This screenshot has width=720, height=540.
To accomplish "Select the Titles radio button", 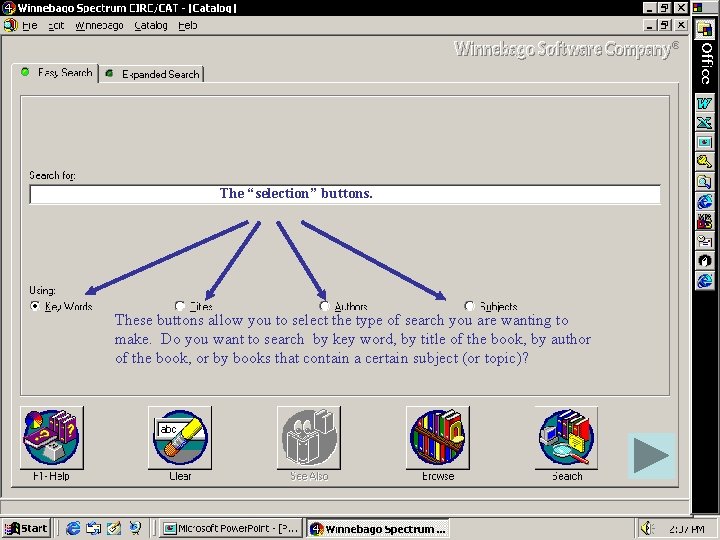I will pos(180,306).
